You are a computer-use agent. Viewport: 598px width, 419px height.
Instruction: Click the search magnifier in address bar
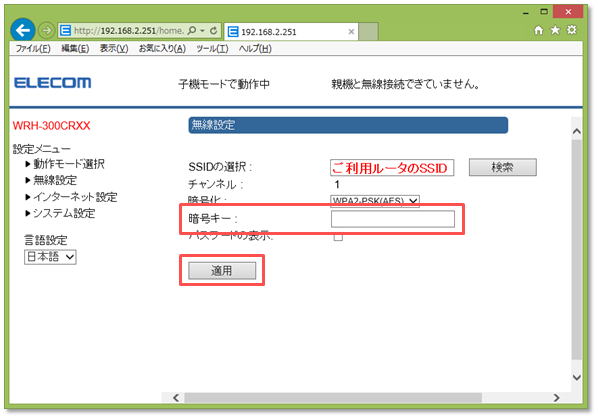click(x=193, y=30)
